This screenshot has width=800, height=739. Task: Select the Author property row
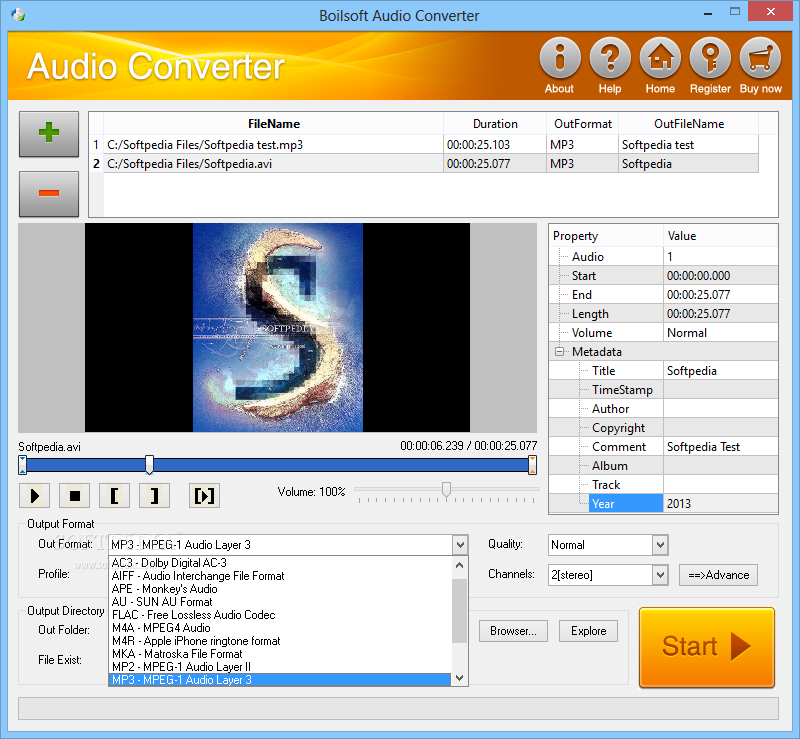click(663, 409)
